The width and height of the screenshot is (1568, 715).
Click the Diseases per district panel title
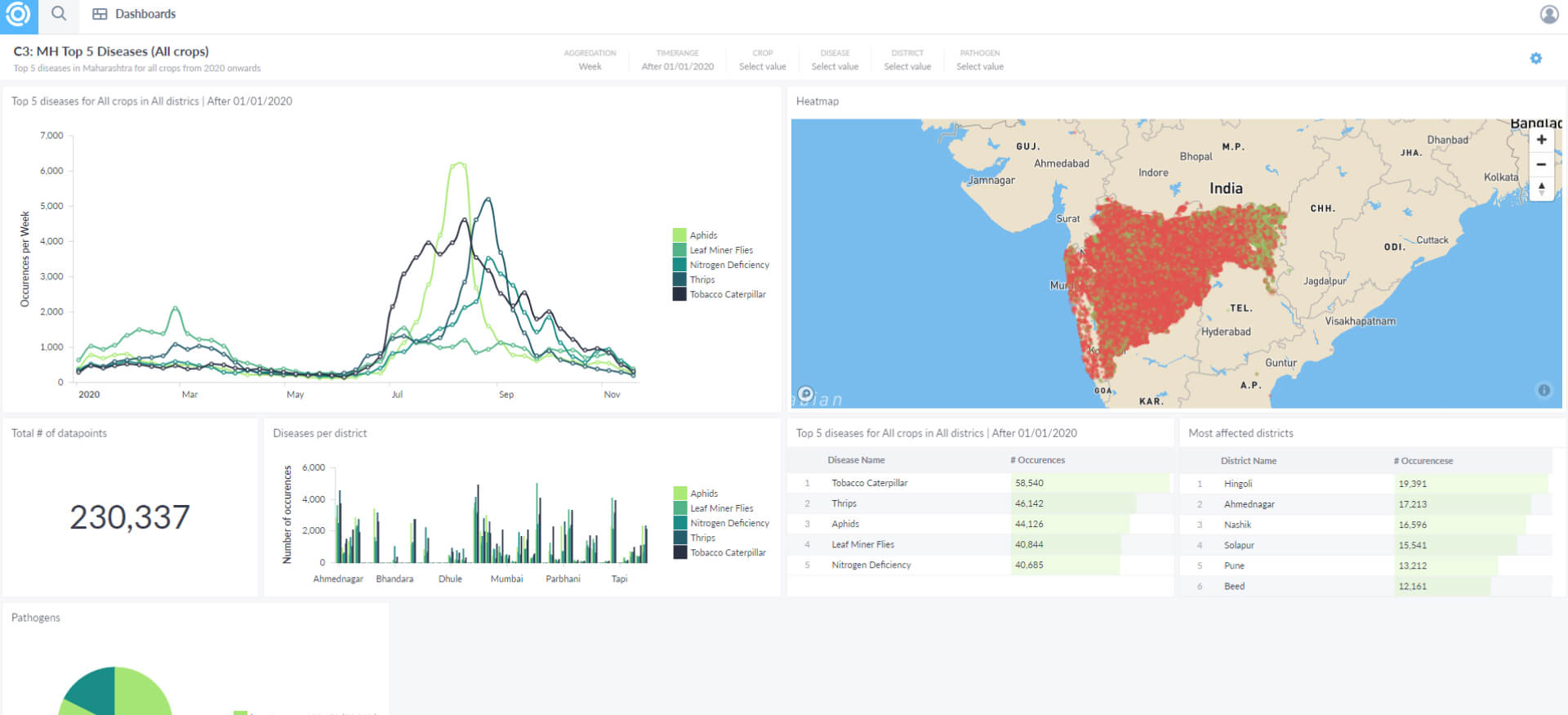pyautogui.click(x=319, y=433)
